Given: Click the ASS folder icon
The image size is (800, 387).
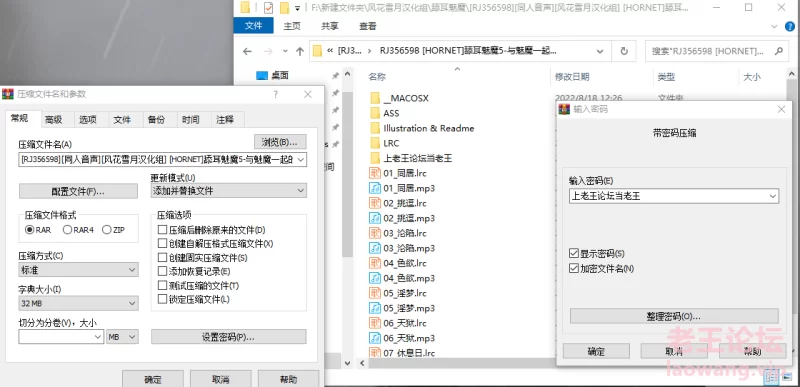Looking at the screenshot, I should (x=375, y=113).
